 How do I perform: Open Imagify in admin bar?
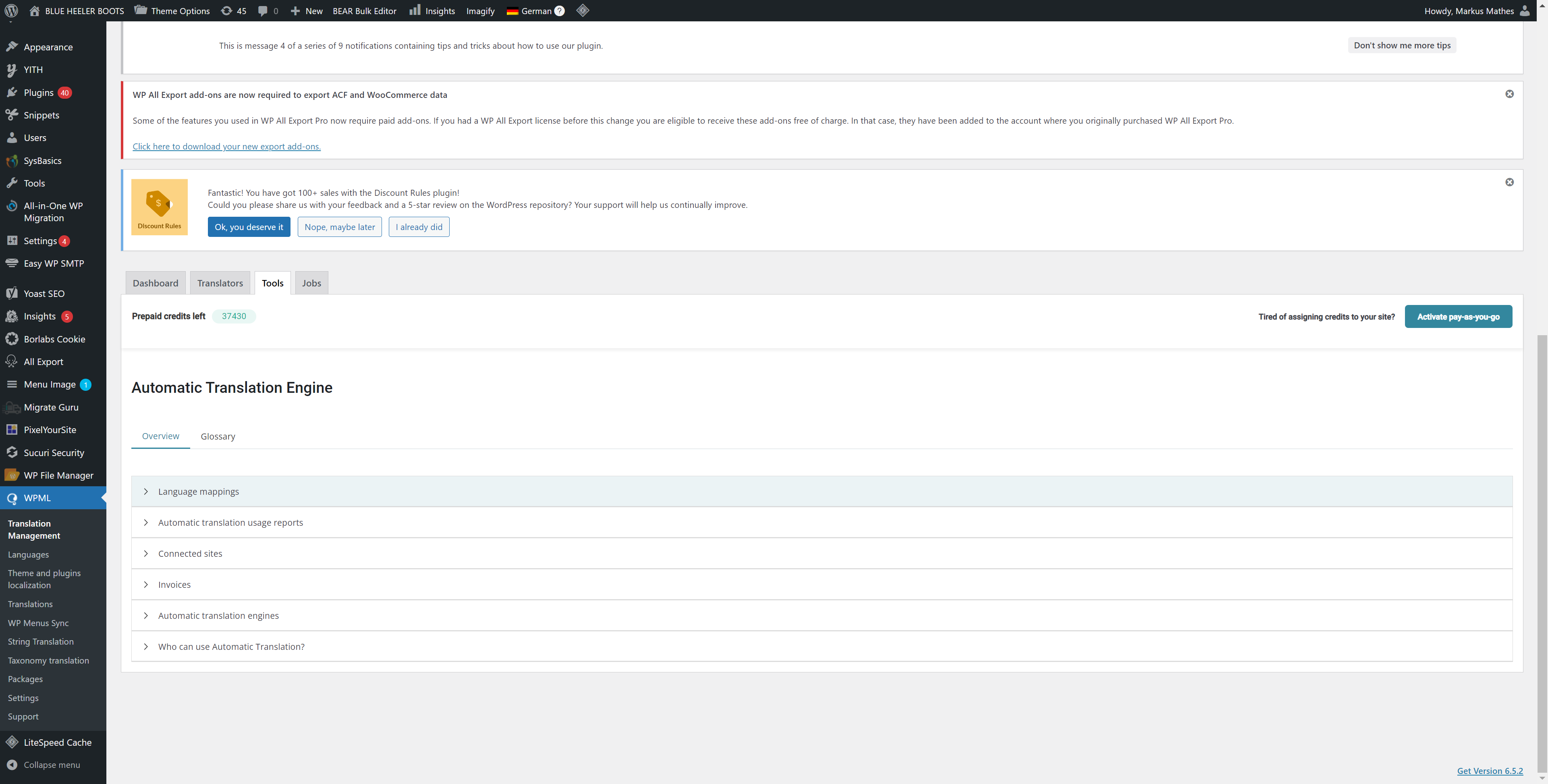click(x=480, y=11)
